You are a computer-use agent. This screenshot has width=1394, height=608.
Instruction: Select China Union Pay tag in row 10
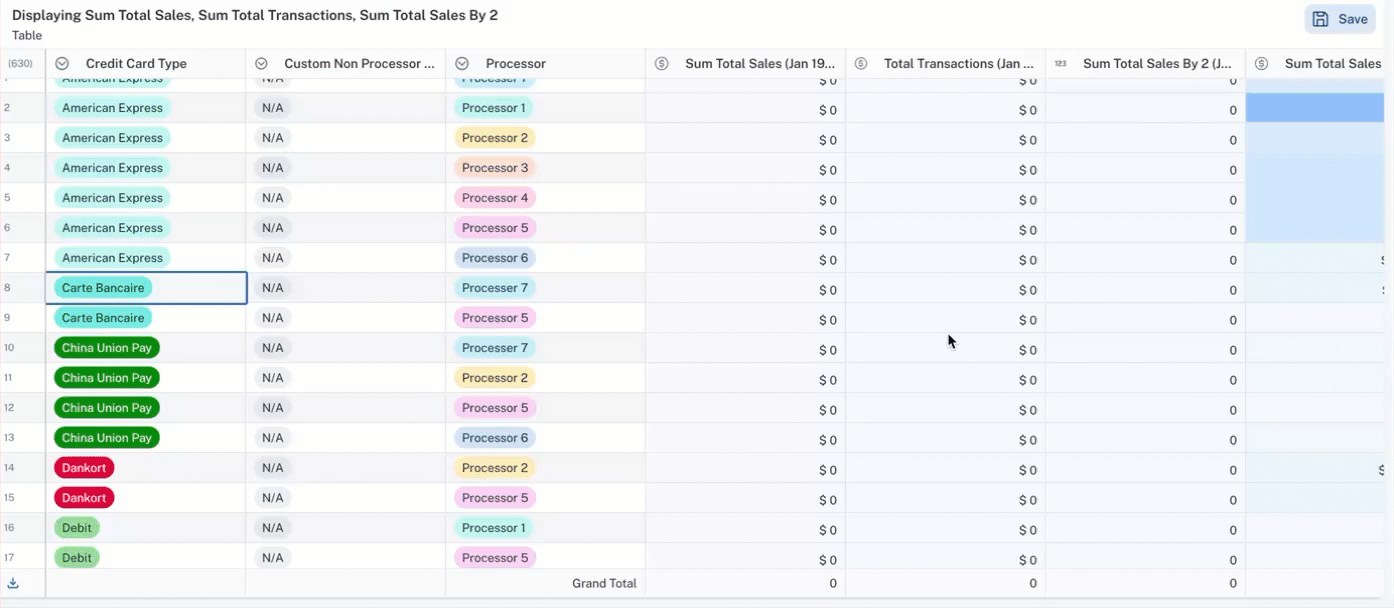click(107, 348)
